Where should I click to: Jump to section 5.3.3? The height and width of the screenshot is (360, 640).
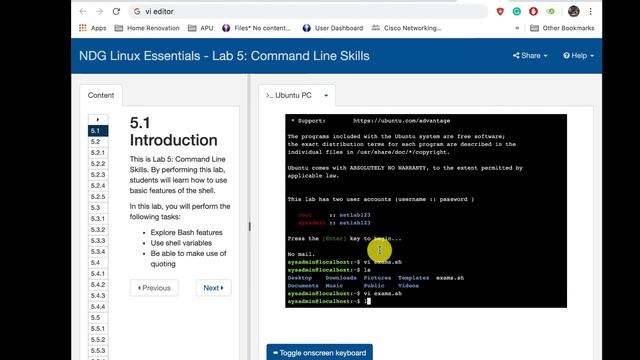(x=98, y=241)
